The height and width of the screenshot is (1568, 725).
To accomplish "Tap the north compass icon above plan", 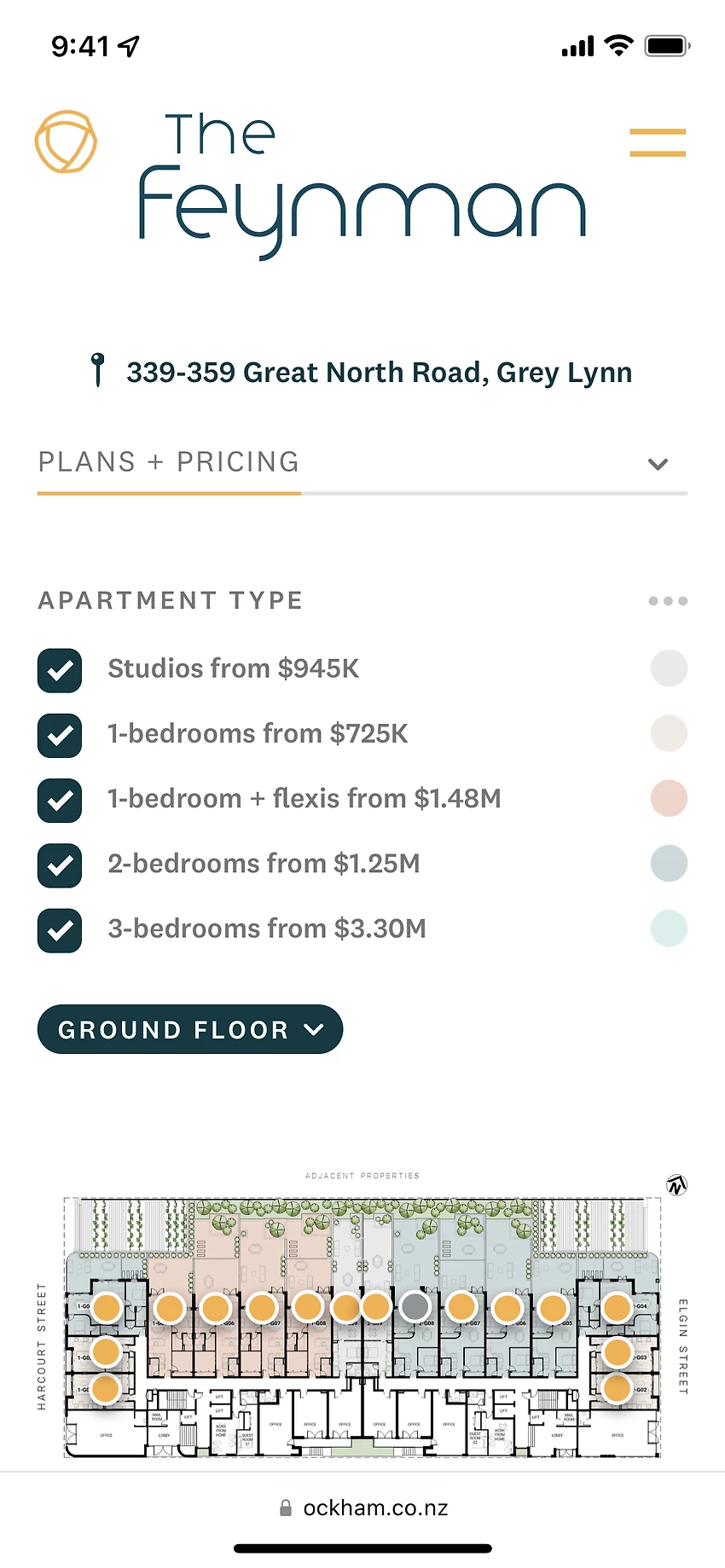I will (x=677, y=1185).
